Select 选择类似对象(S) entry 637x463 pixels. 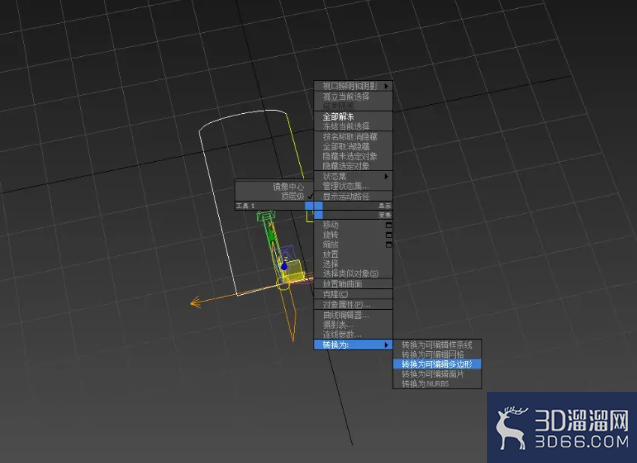tap(353, 274)
